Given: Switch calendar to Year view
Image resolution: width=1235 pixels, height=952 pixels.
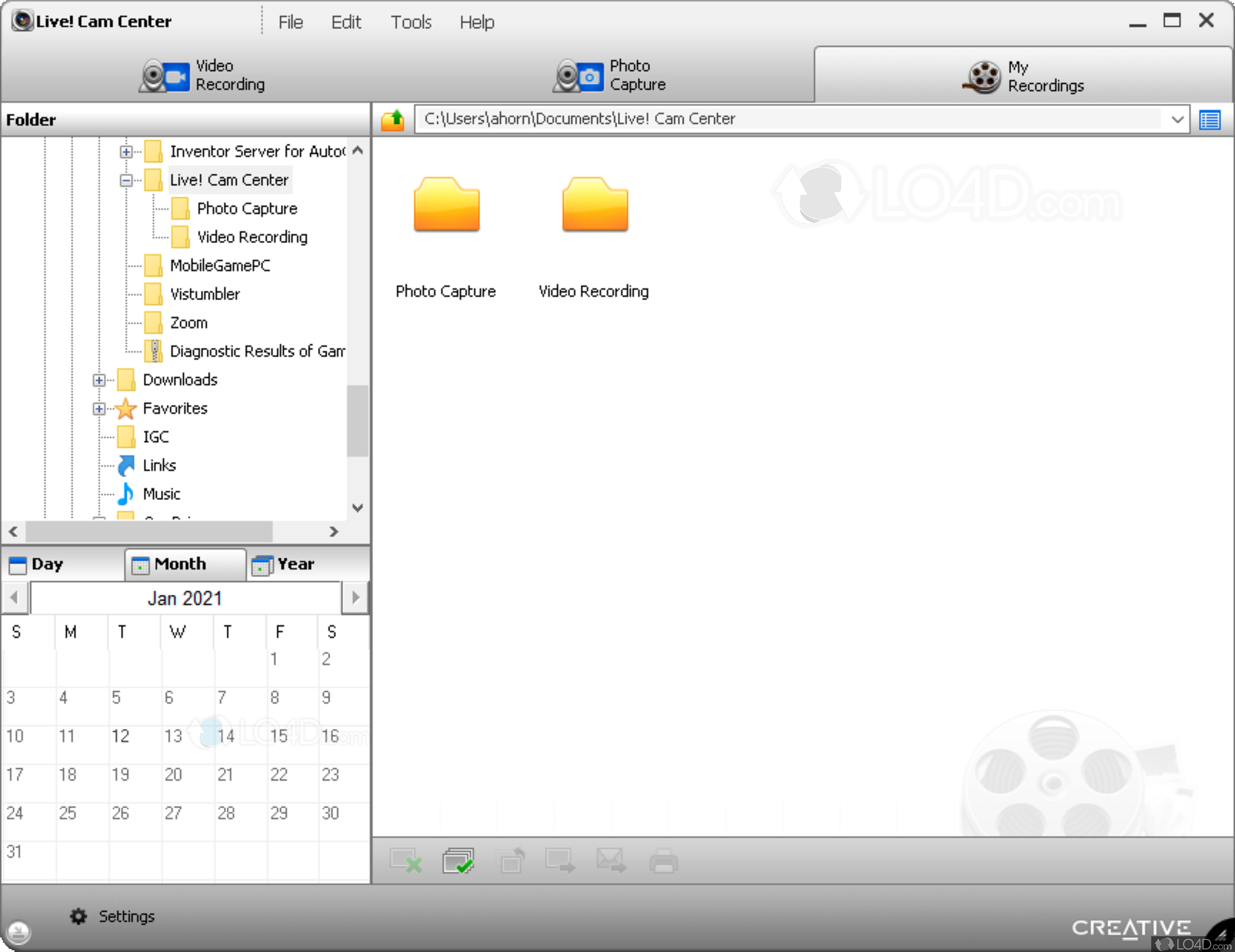Looking at the screenshot, I should [x=283, y=564].
